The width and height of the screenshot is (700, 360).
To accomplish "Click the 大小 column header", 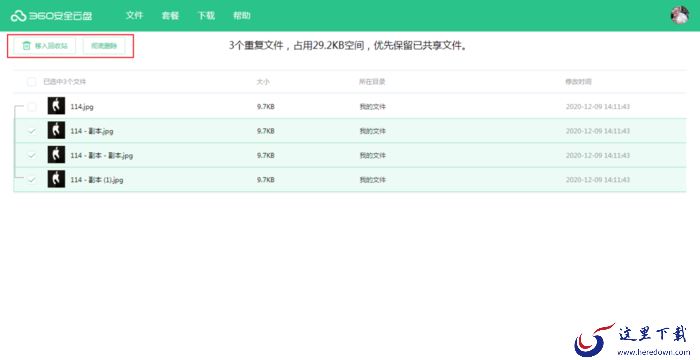I will click(263, 82).
